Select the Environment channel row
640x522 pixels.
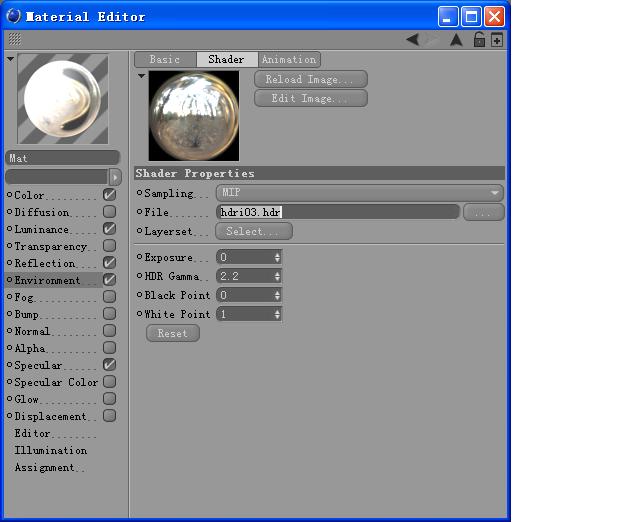(x=53, y=280)
